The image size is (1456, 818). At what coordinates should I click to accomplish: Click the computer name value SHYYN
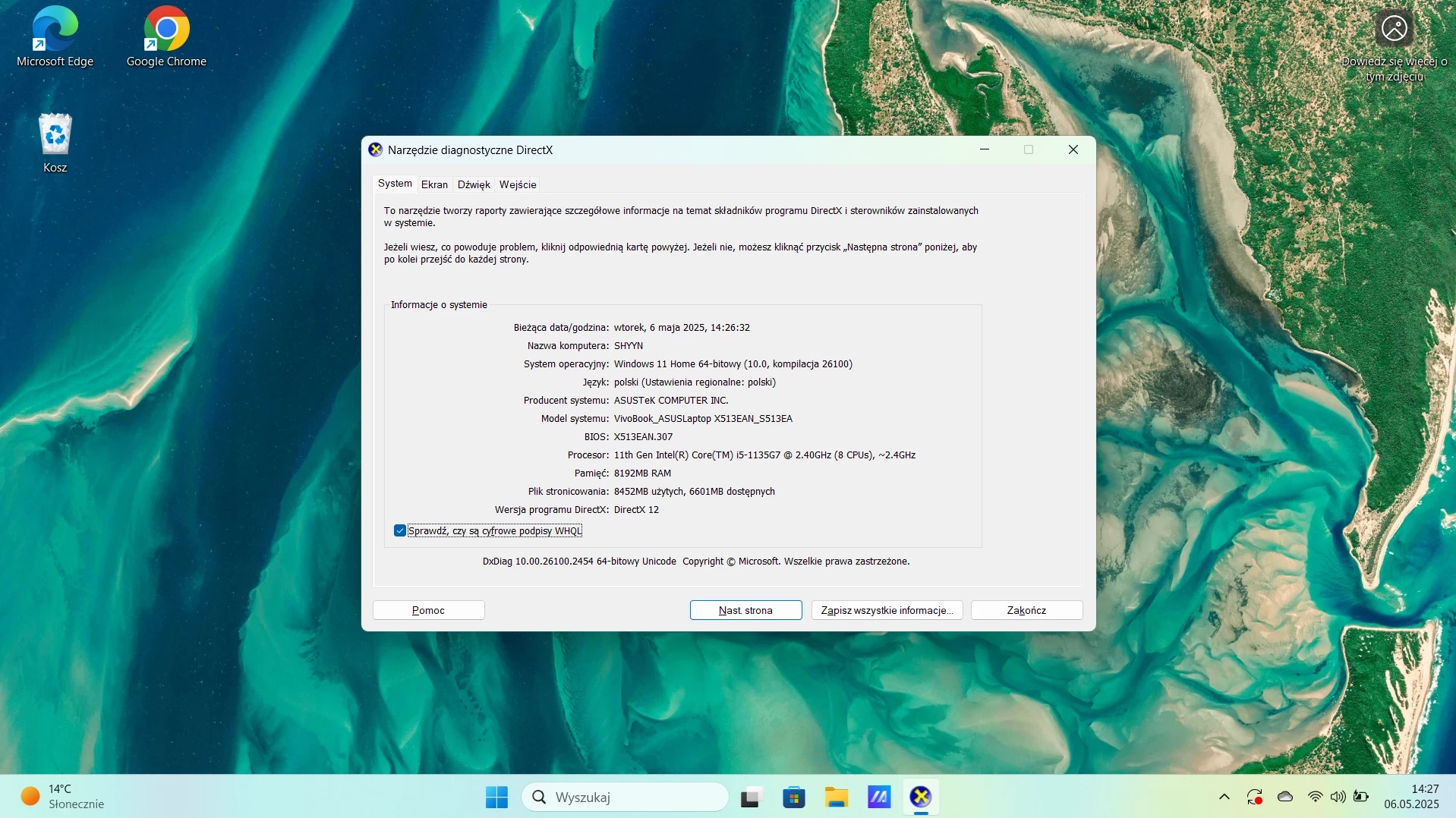pyautogui.click(x=629, y=346)
